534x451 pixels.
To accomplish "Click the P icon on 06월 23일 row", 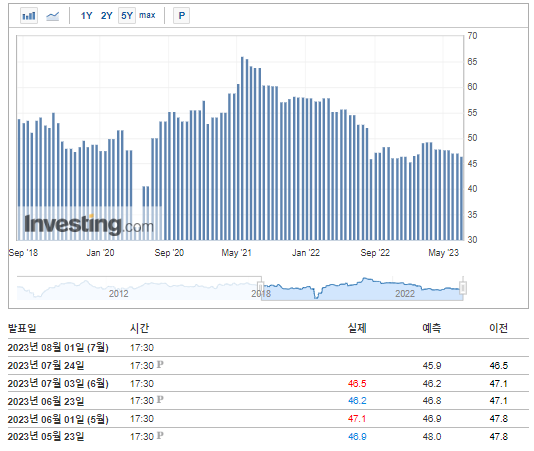I will click(160, 400).
